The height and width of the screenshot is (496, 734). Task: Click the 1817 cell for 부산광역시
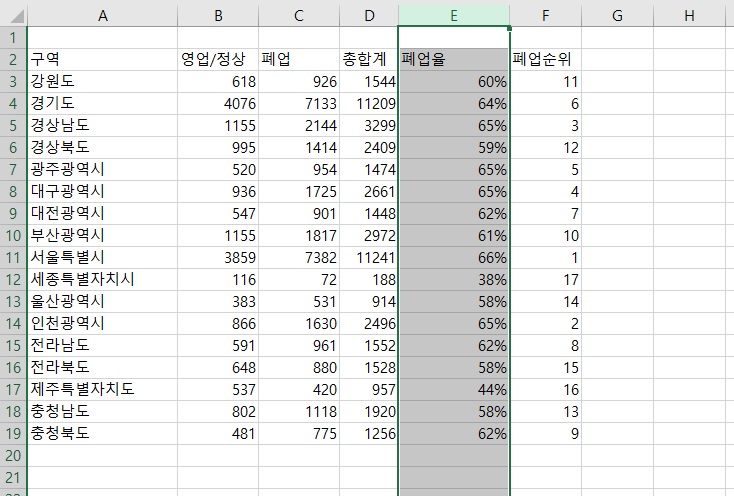click(299, 236)
